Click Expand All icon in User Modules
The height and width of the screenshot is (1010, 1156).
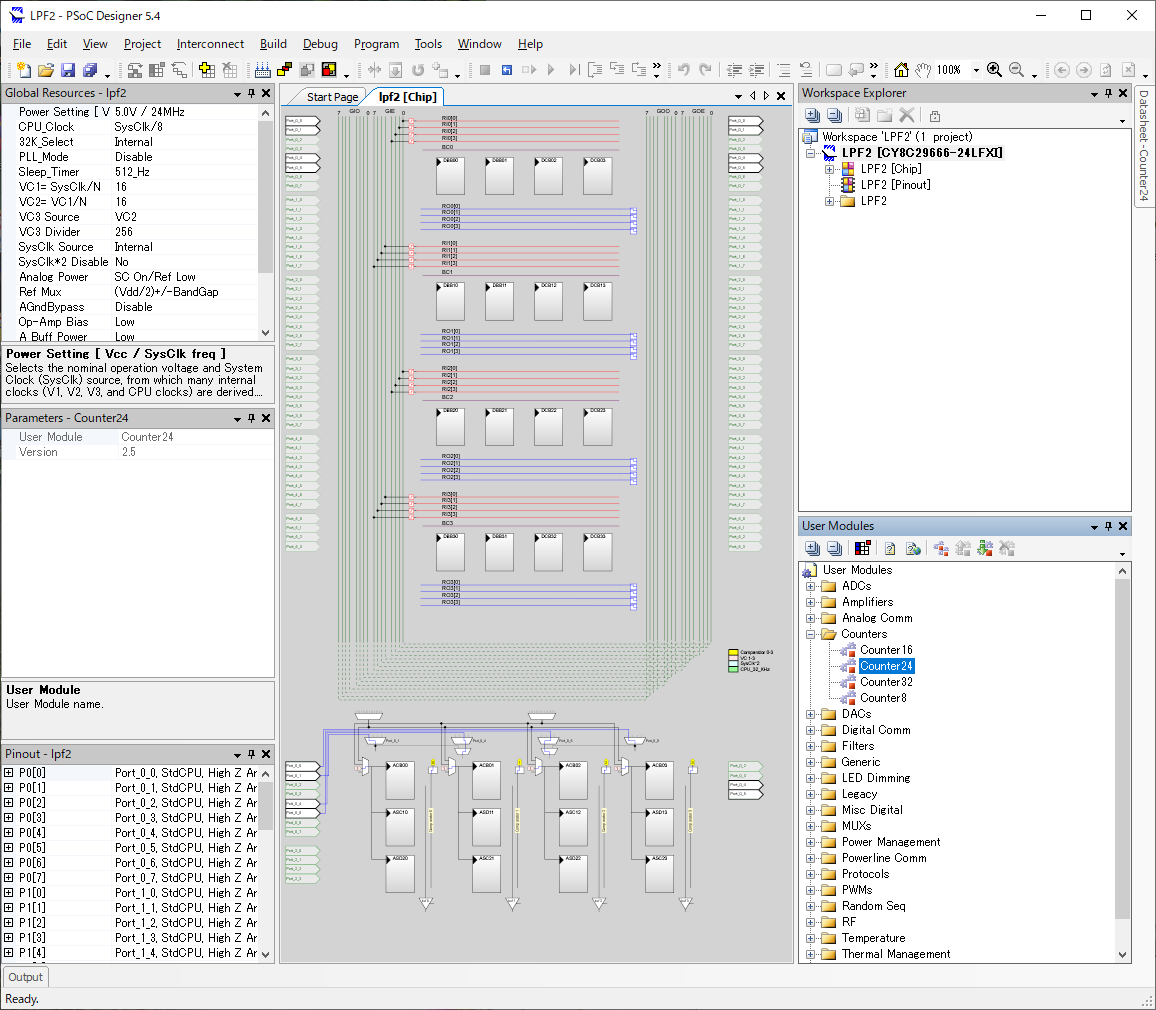point(812,548)
